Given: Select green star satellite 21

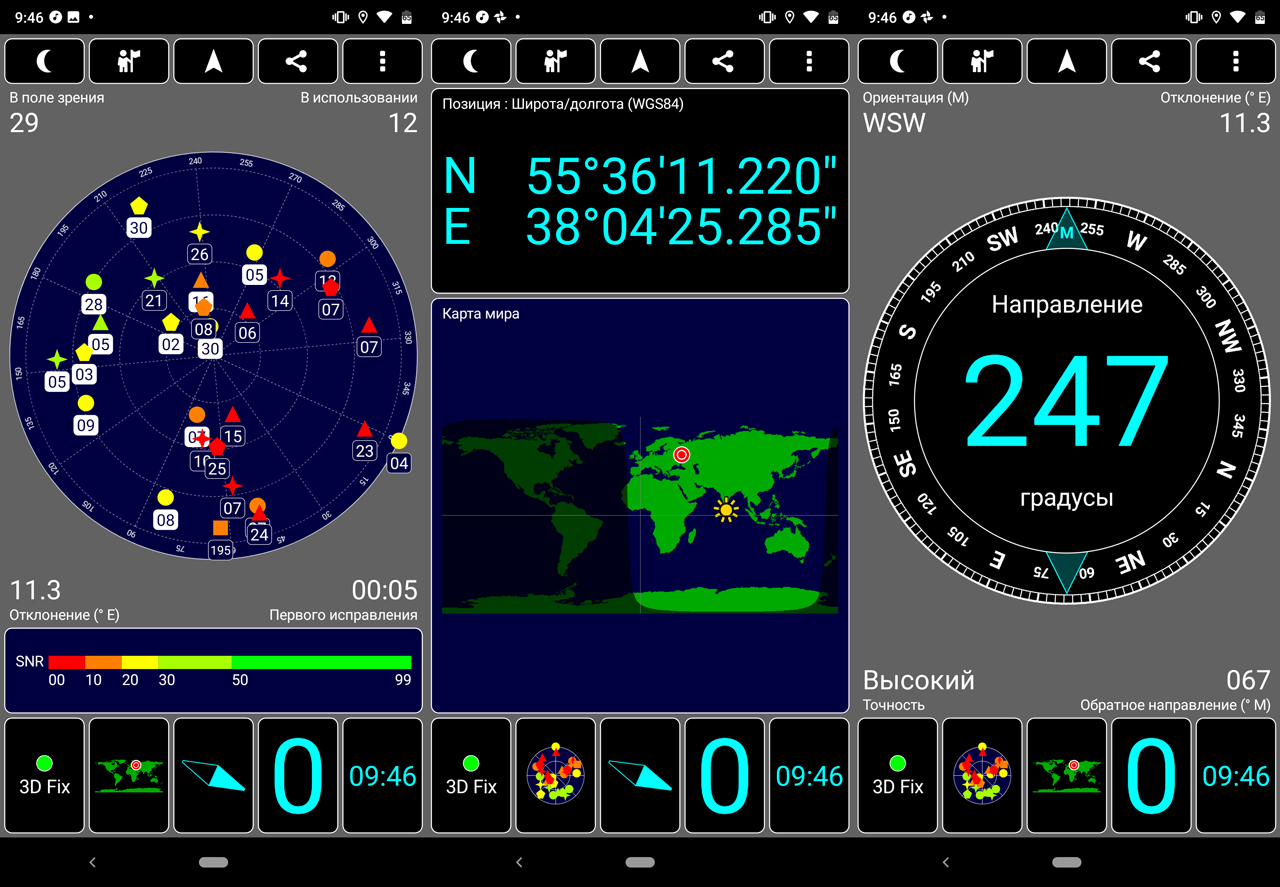Looking at the screenshot, I should coord(154,278).
